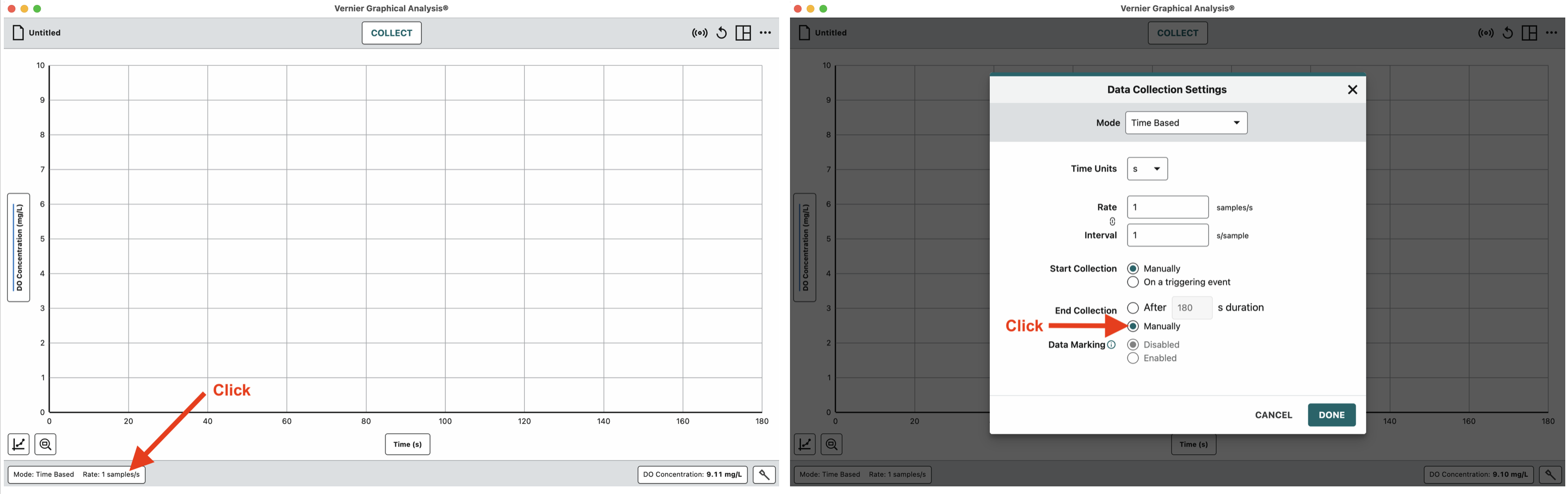Viewport: 1568px width, 494px height.
Task: Click the Untitled file icon in right window
Action: click(x=804, y=33)
